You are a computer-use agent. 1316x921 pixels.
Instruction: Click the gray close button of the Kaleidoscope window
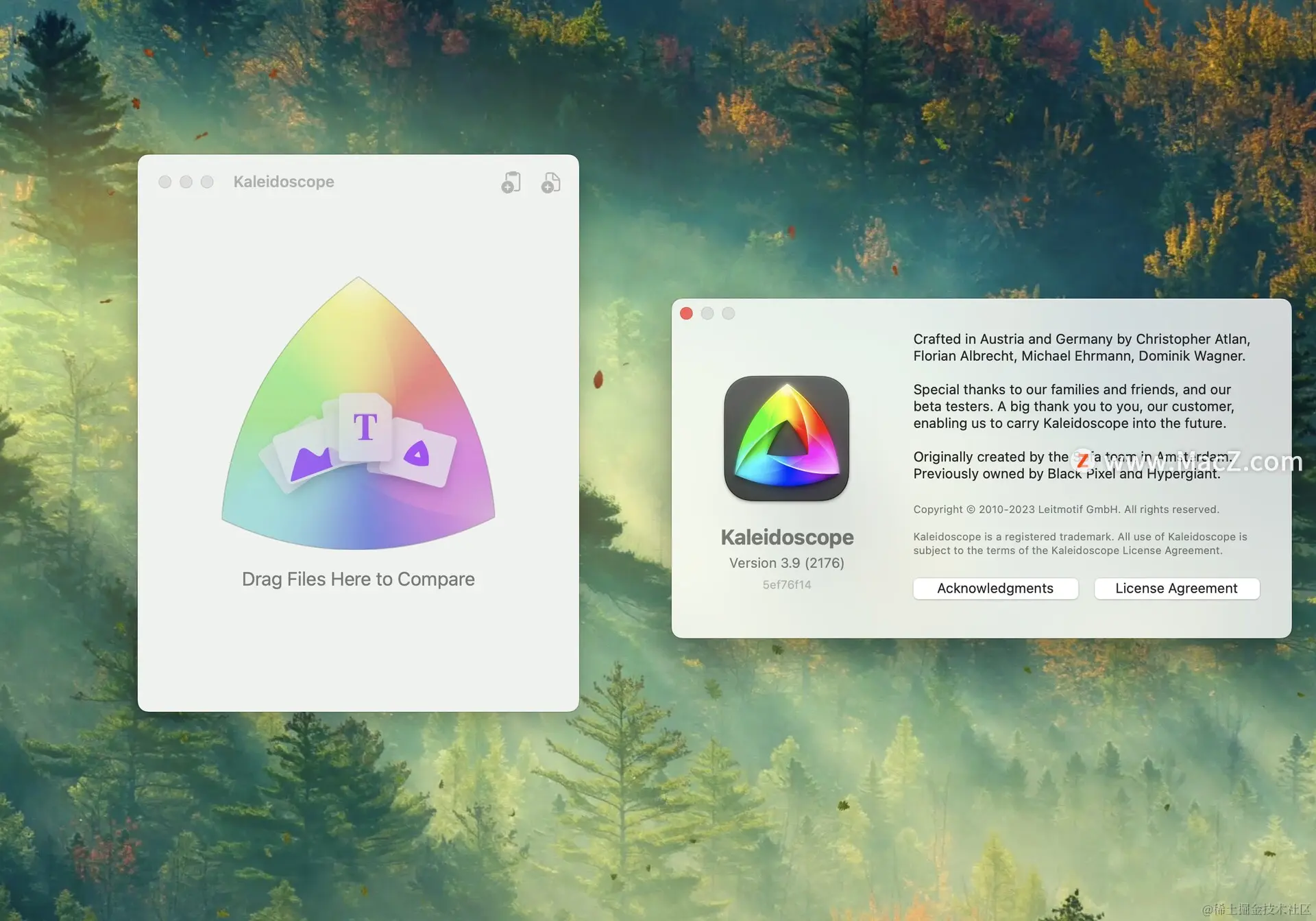point(165,182)
